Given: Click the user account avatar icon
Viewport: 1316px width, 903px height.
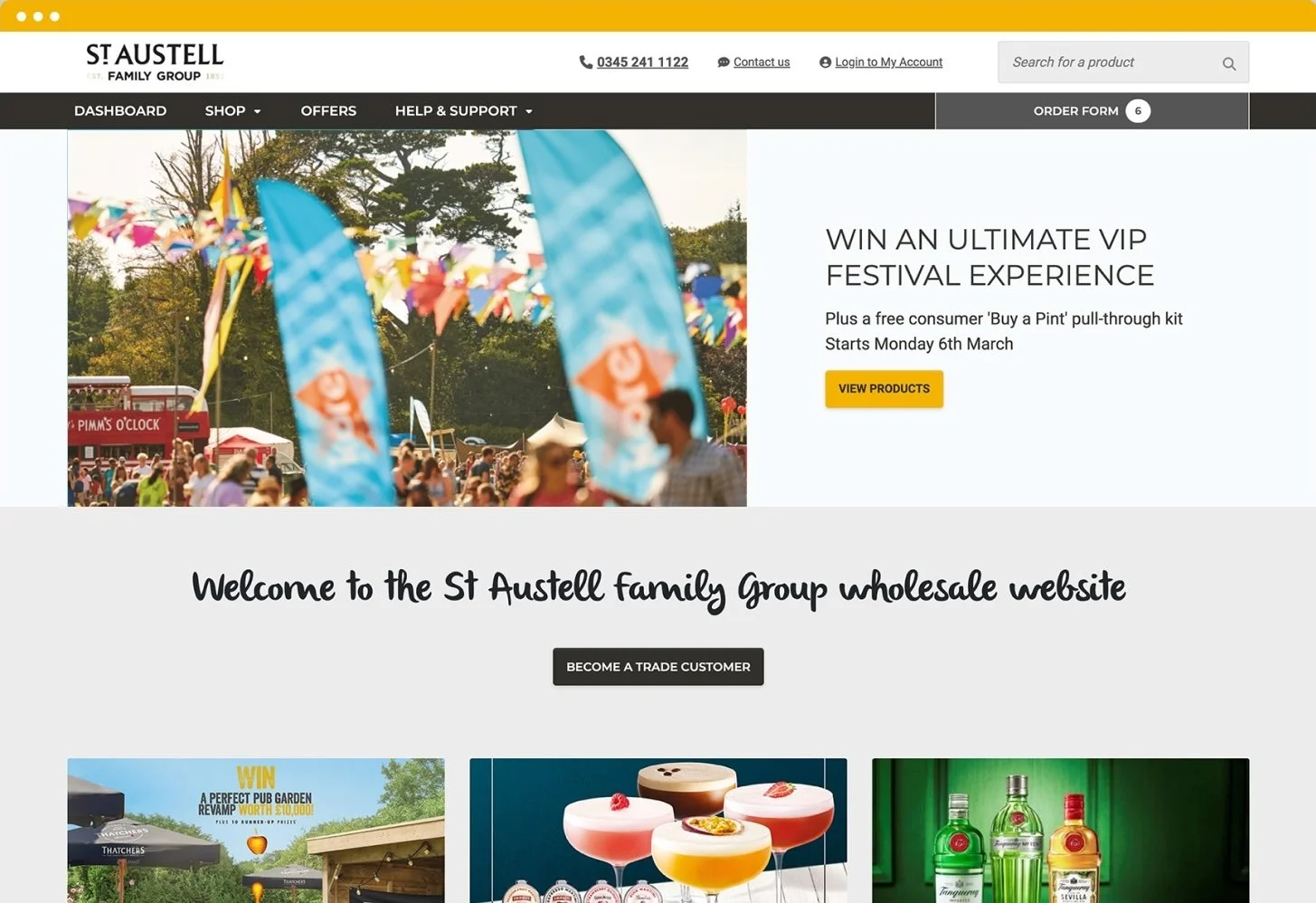Looking at the screenshot, I should 825,62.
